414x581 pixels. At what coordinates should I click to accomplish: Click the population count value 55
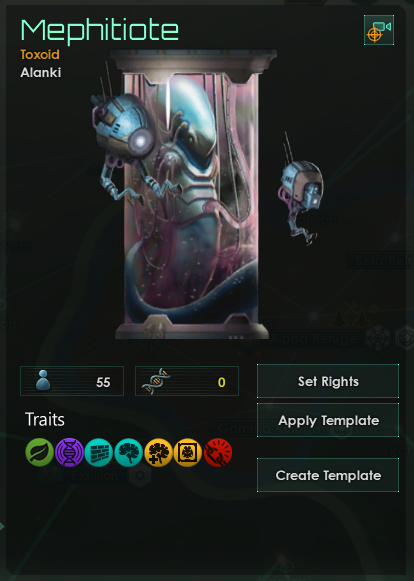point(103,382)
